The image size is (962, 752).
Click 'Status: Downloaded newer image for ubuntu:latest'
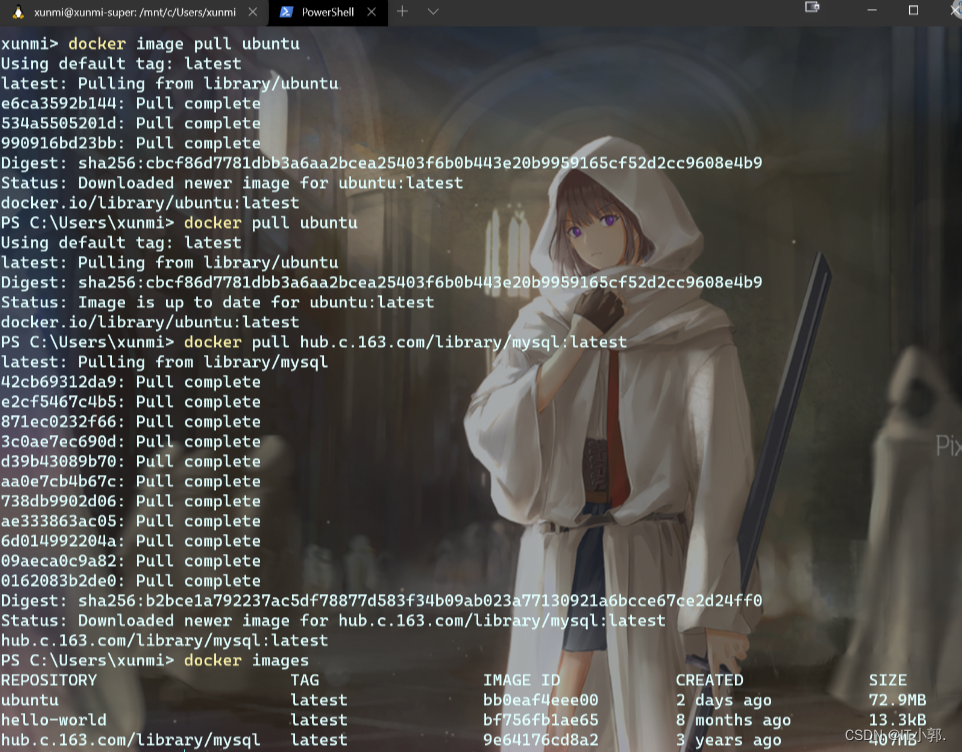(x=232, y=183)
